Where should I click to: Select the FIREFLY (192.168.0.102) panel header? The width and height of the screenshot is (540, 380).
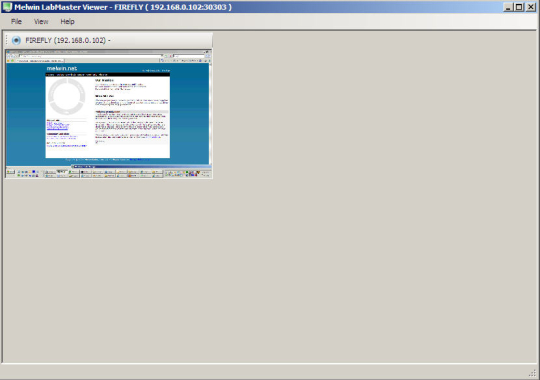[108, 40]
